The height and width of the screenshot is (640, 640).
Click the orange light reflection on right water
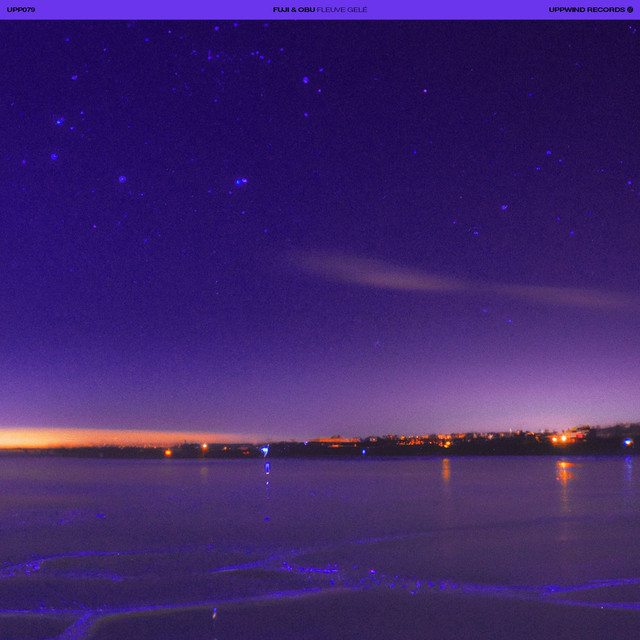coord(564,471)
